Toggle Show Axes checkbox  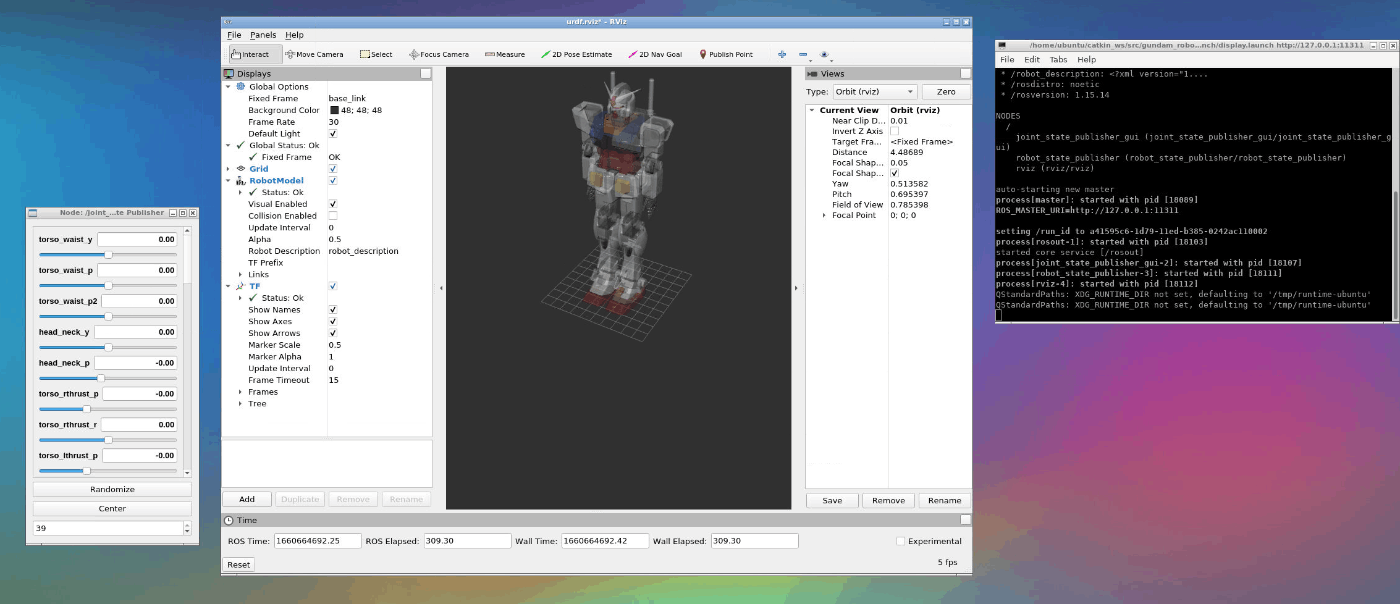[x=333, y=322]
